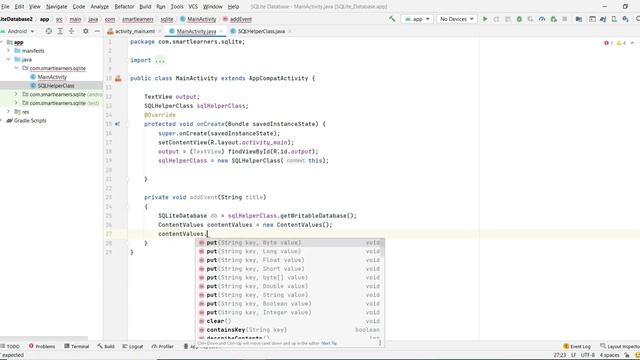Select SQLHelperClass in project tree
This screenshot has height=360, width=640.
pyautogui.click(x=56, y=86)
